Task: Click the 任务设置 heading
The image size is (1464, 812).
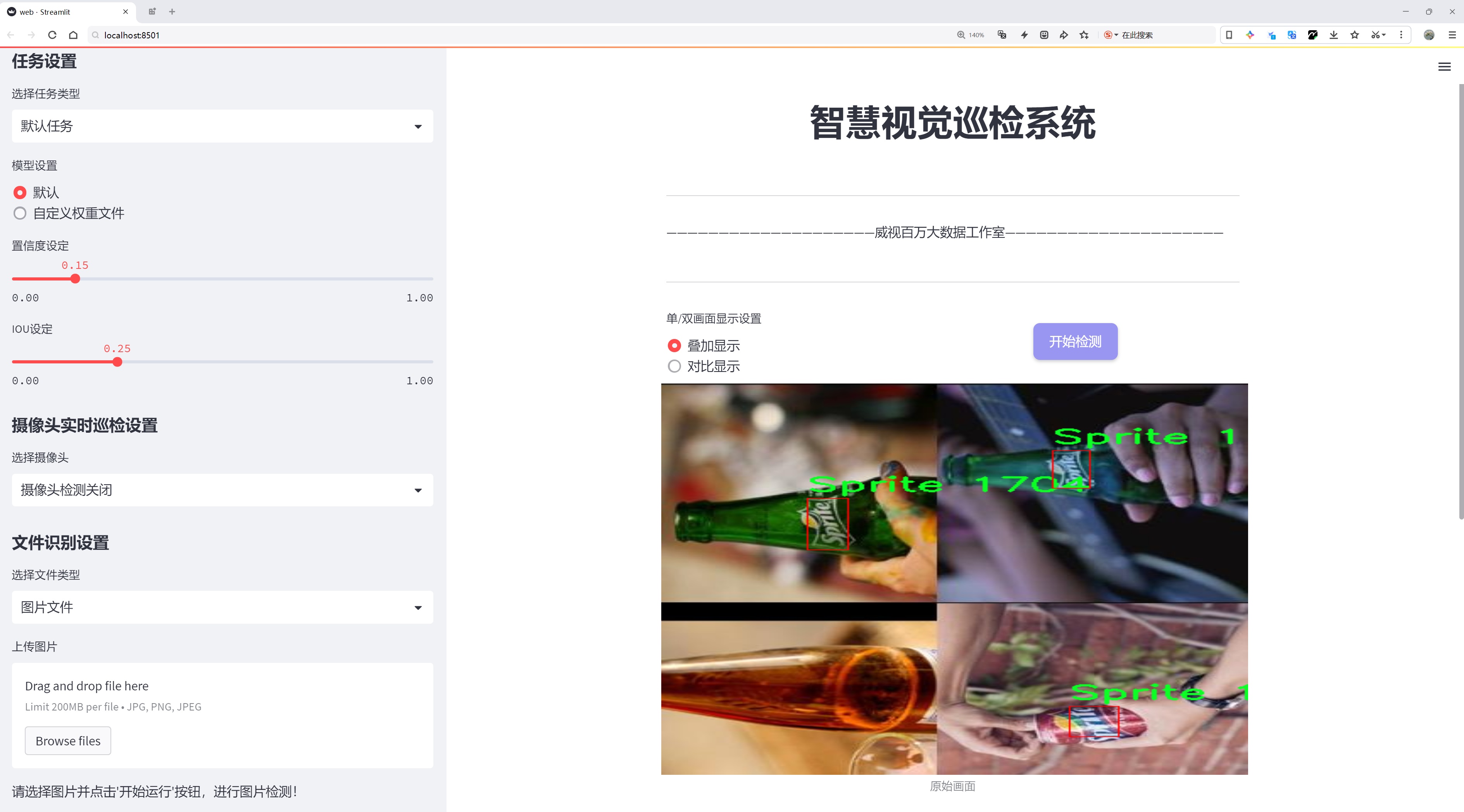Action: (x=44, y=61)
